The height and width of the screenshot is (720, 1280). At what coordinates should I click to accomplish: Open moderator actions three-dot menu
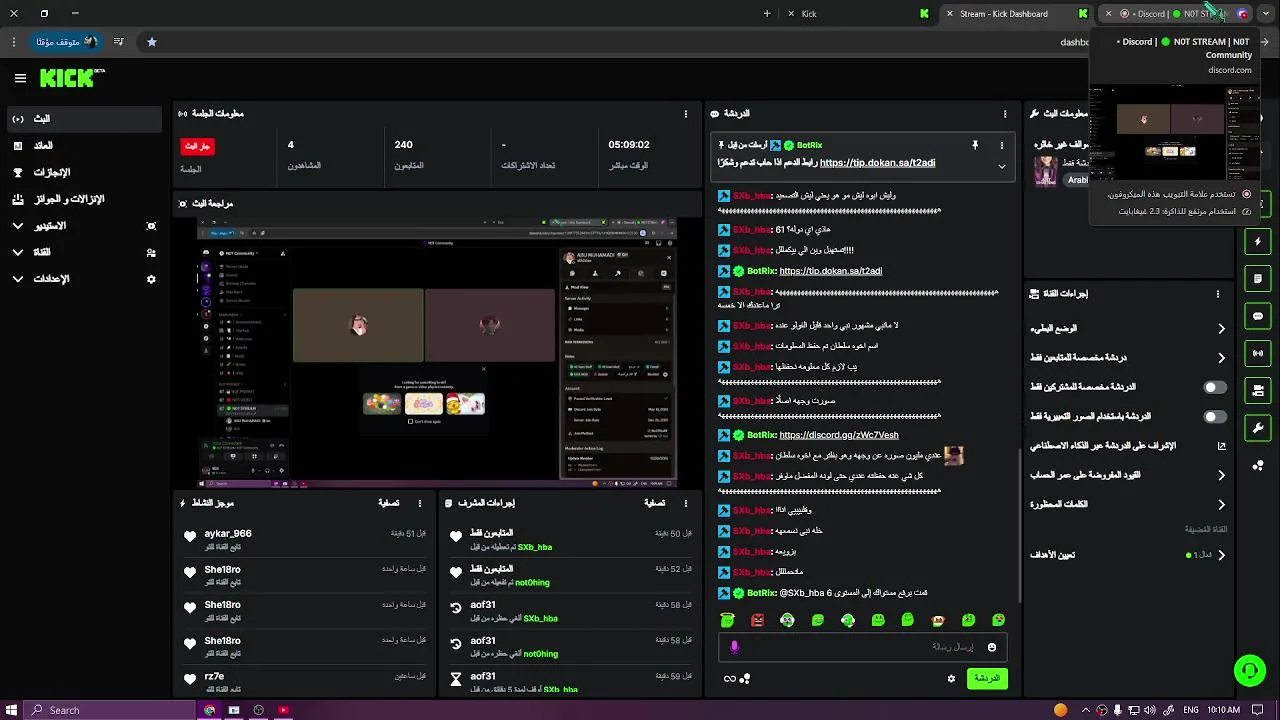tap(685, 503)
